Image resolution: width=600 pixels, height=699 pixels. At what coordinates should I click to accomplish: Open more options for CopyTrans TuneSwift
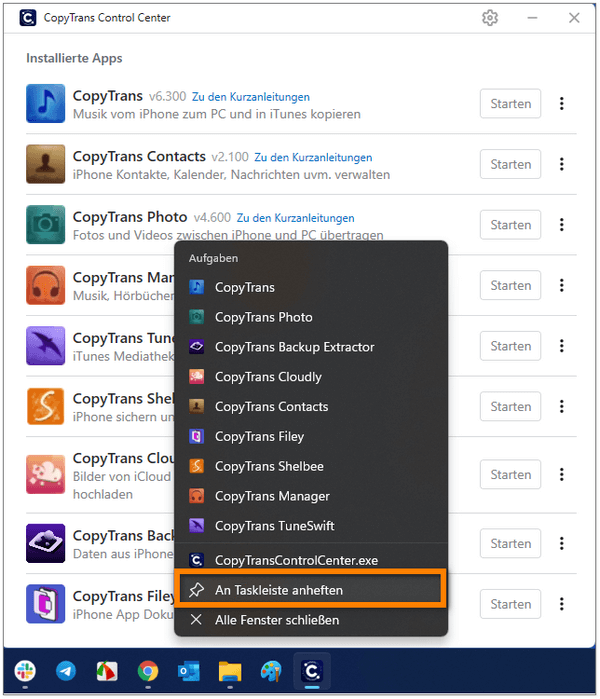click(562, 346)
